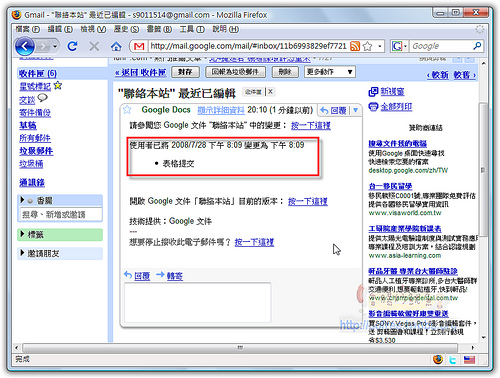
Task: Open the 檔案 (F) menu
Action: 27,29
